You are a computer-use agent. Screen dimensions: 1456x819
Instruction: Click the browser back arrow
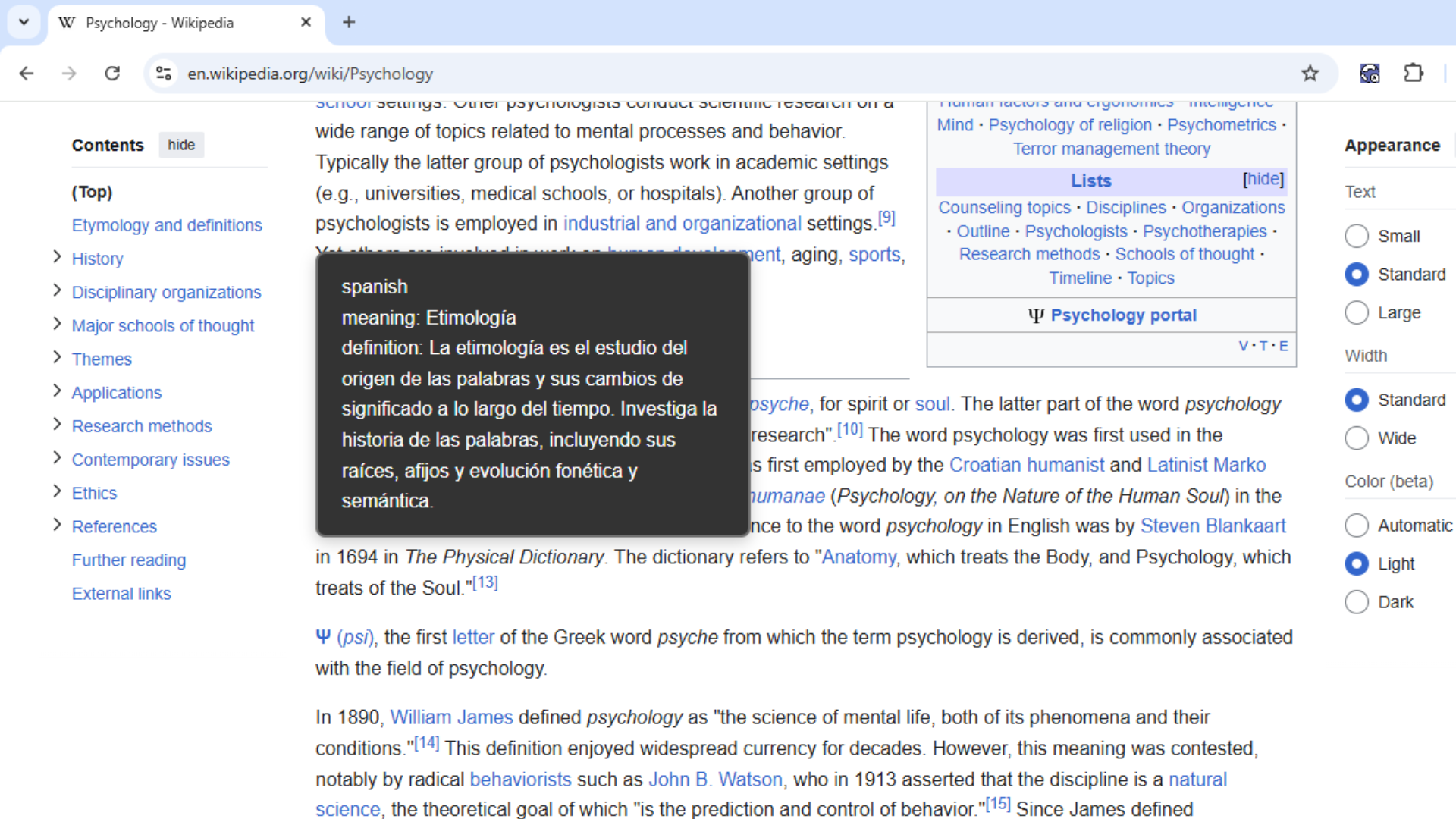[x=27, y=74]
